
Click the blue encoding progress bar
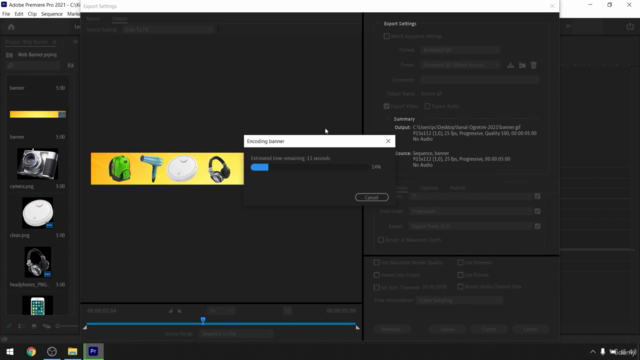click(x=260, y=167)
